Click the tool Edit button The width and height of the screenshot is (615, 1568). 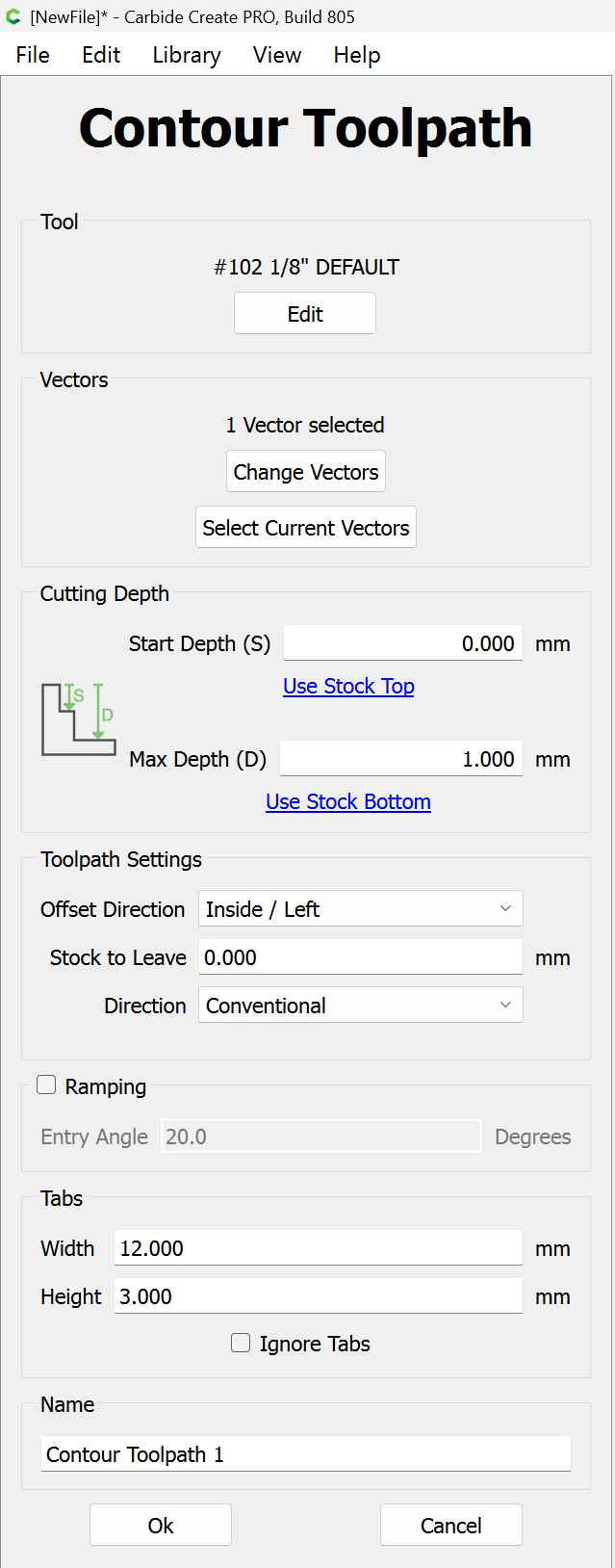click(305, 314)
